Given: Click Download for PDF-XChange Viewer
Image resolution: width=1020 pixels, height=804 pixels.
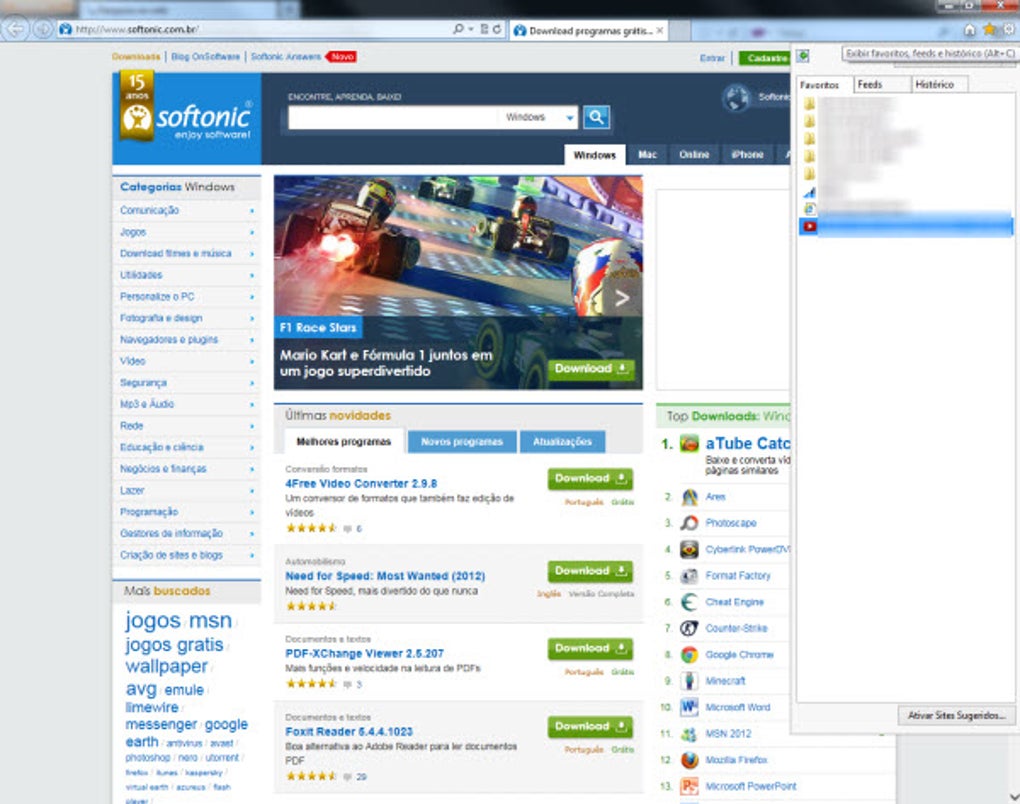Looking at the screenshot, I should [590, 649].
